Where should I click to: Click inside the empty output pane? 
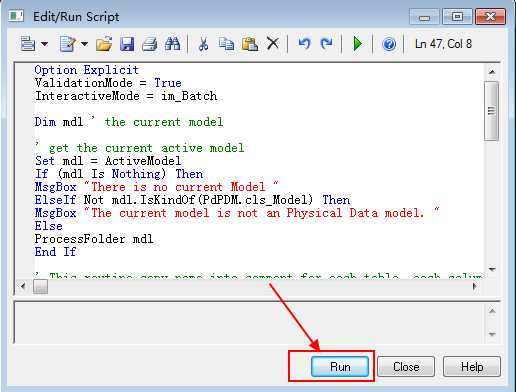[x=249, y=322]
